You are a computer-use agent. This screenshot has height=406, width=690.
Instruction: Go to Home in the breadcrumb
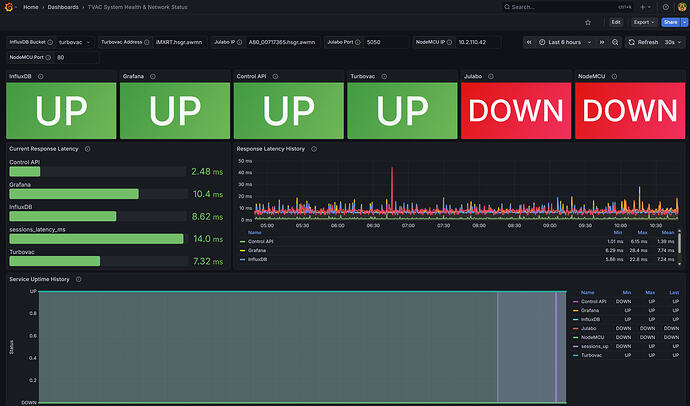click(x=31, y=7)
